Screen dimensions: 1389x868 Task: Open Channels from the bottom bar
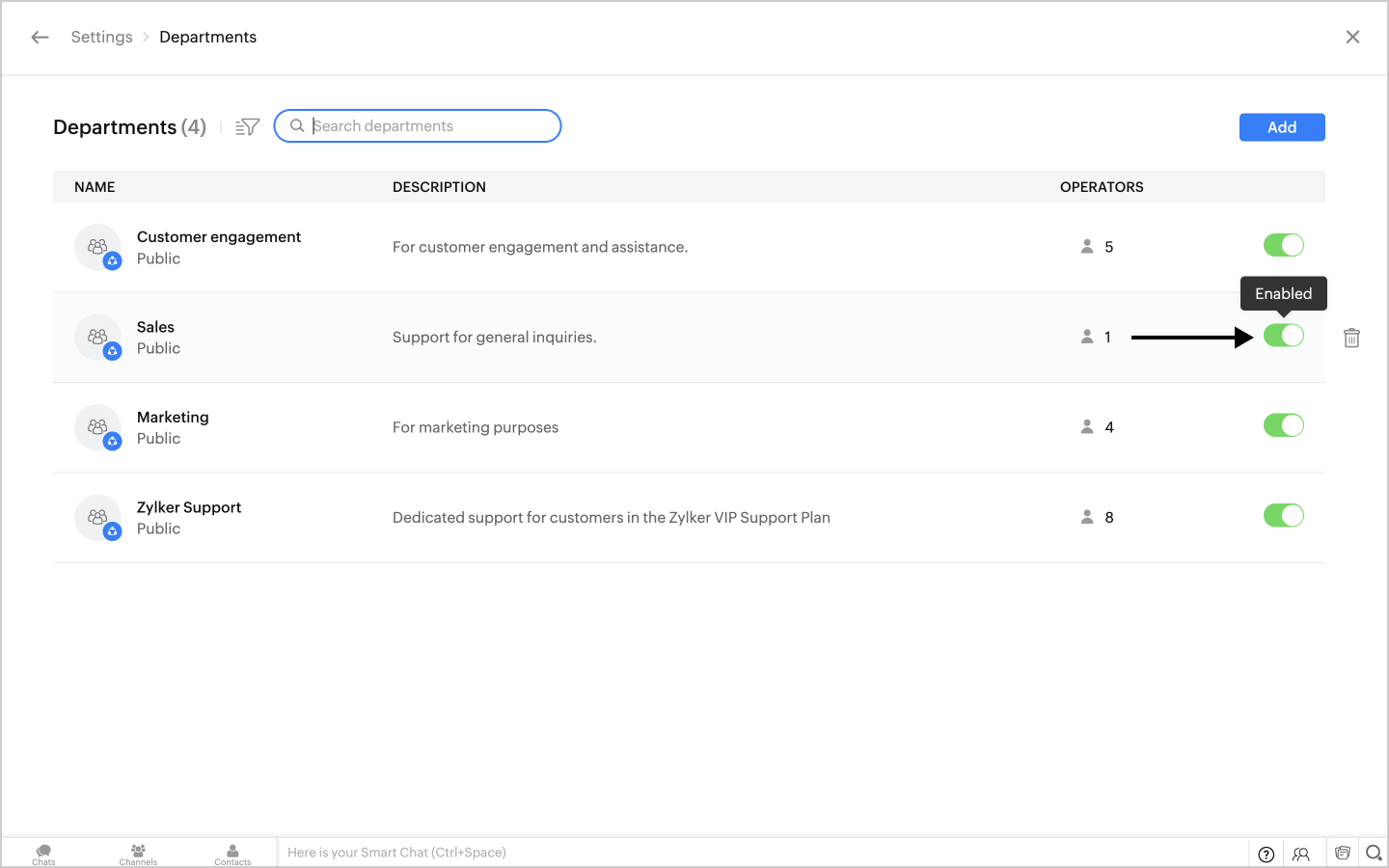(x=138, y=854)
